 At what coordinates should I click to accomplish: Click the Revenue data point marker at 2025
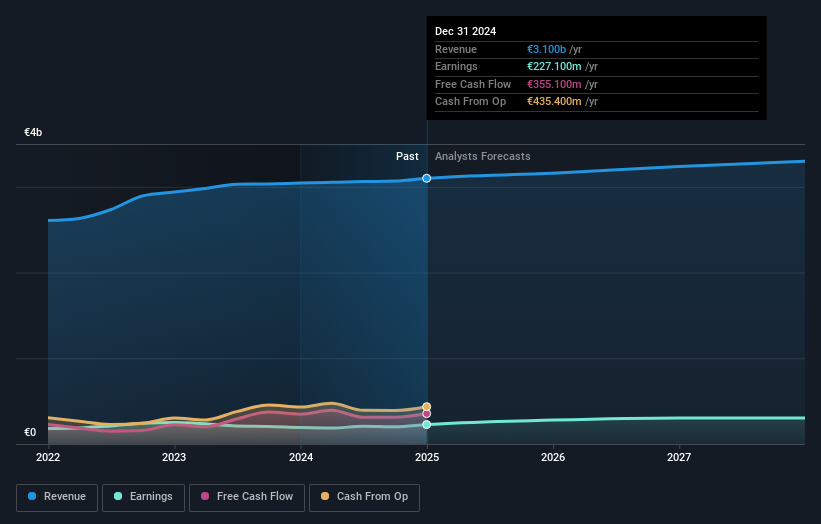click(427, 179)
